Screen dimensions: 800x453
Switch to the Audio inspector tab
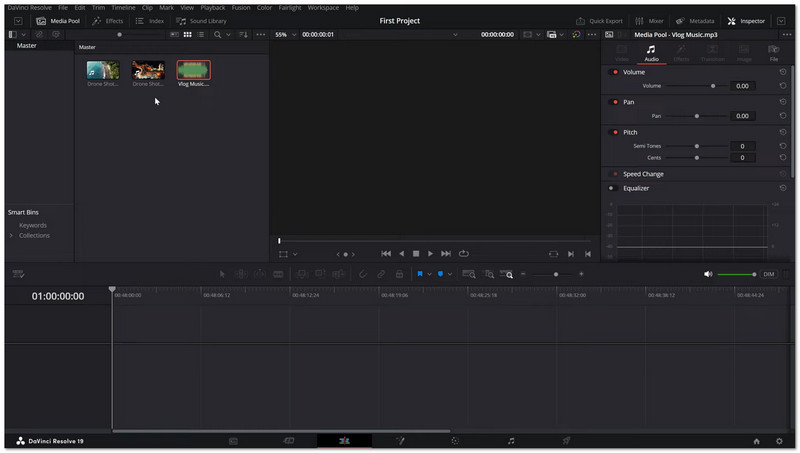pyautogui.click(x=651, y=53)
